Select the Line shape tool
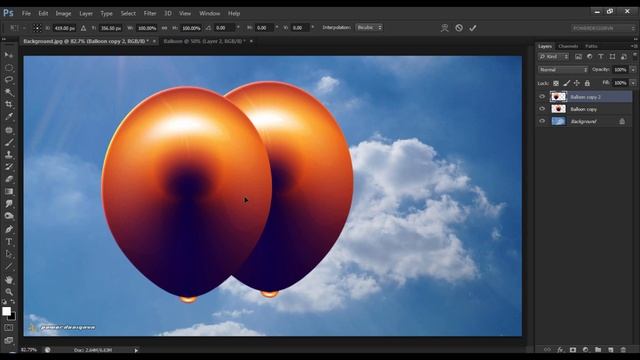The height and width of the screenshot is (360, 640). click(9, 267)
